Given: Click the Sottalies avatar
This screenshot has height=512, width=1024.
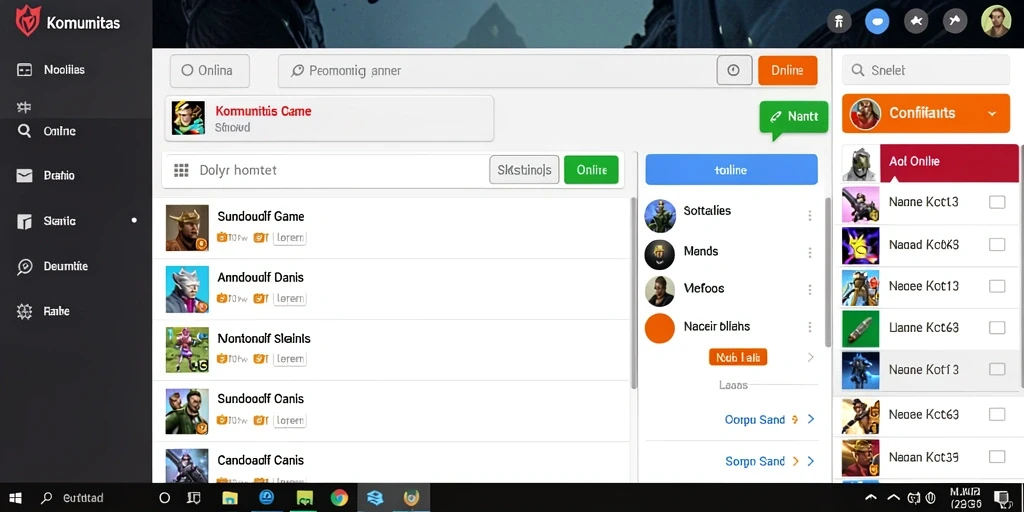Looking at the screenshot, I should 660,216.
